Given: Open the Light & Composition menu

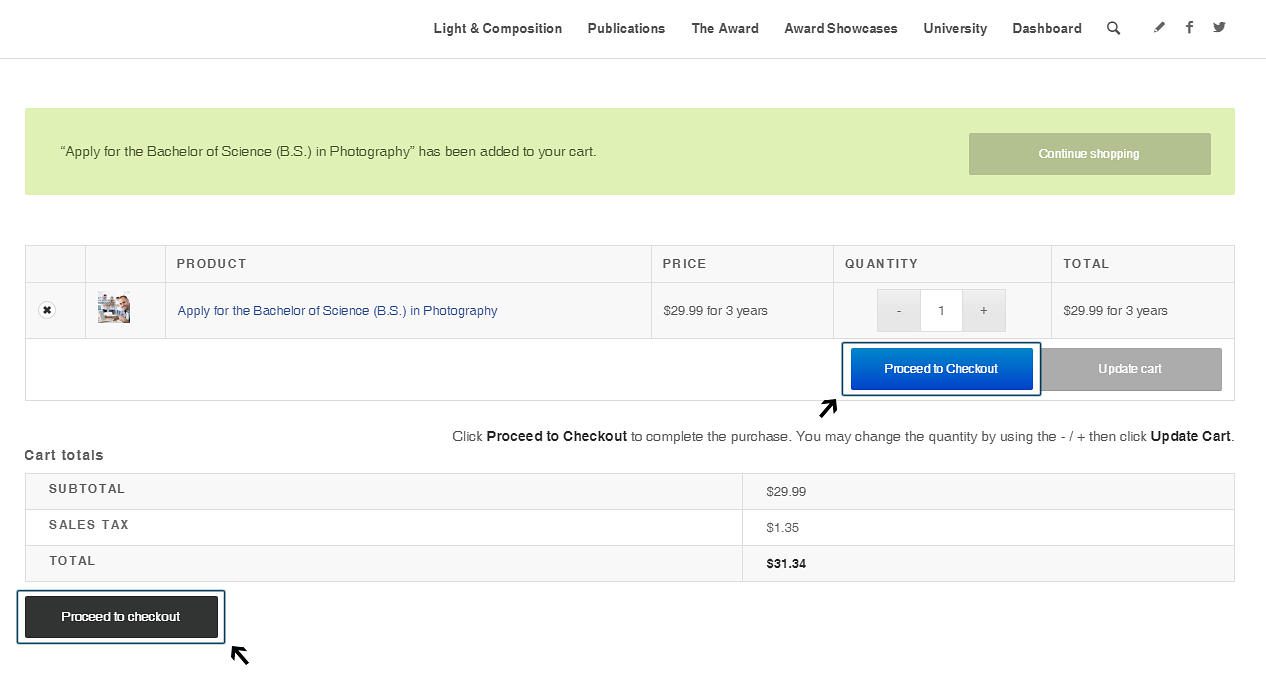Looking at the screenshot, I should pos(497,28).
